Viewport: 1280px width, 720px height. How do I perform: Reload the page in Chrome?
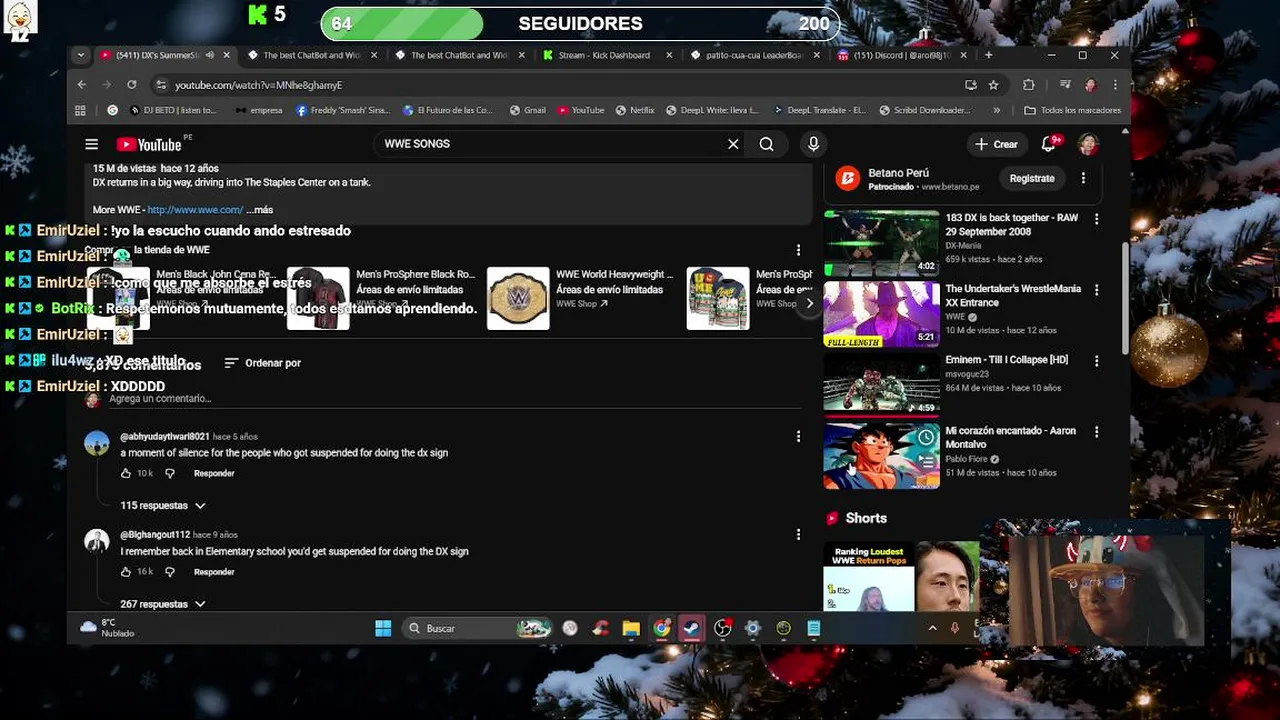coord(131,85)
